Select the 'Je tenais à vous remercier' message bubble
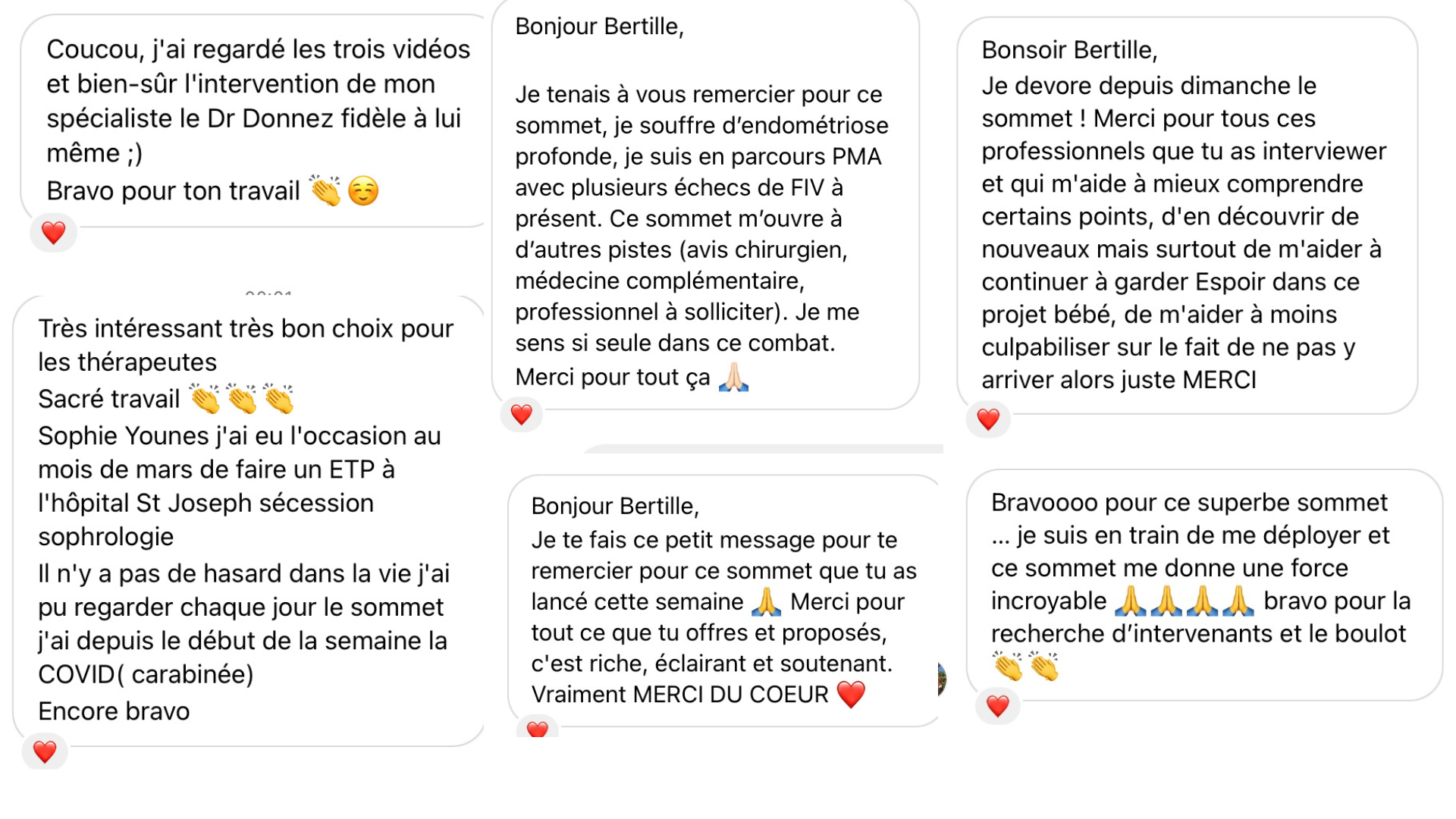The image size is (1456, 819). pyautogui.click(x=704, y=203)
